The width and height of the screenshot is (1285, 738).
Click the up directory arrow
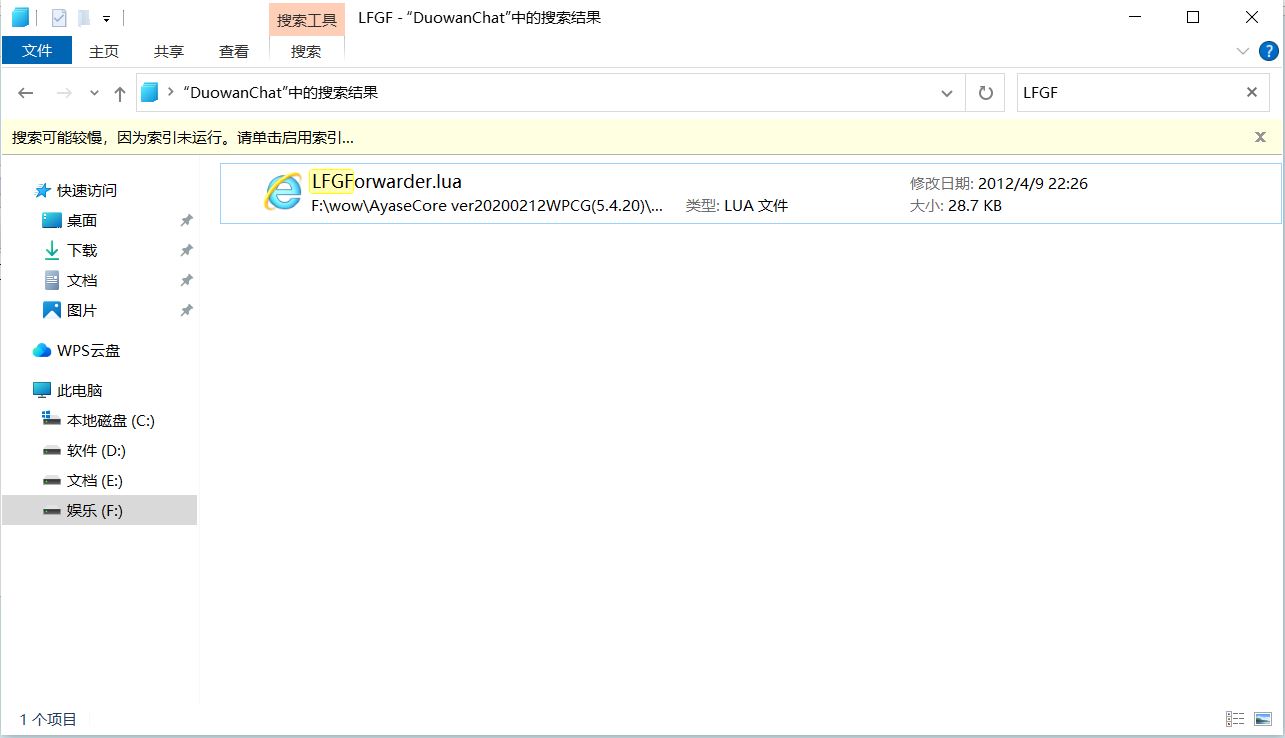pos(120,93)
